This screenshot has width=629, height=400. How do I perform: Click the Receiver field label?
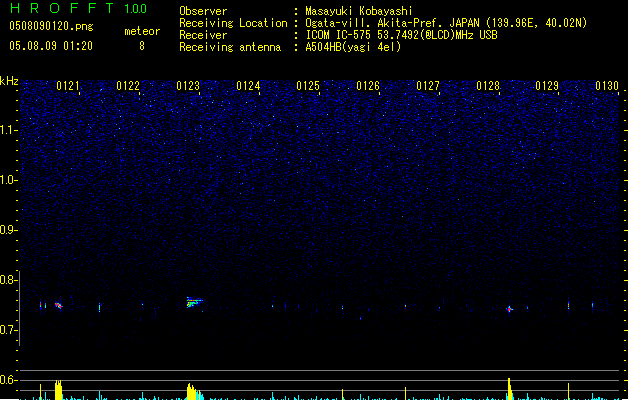coord(203,35)
